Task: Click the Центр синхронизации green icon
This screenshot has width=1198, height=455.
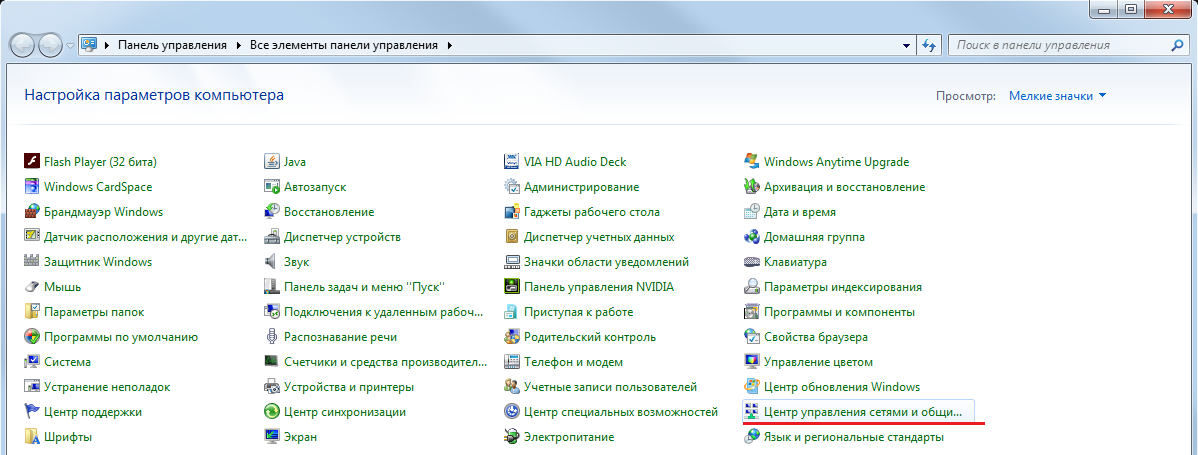Action: [271, 412]
